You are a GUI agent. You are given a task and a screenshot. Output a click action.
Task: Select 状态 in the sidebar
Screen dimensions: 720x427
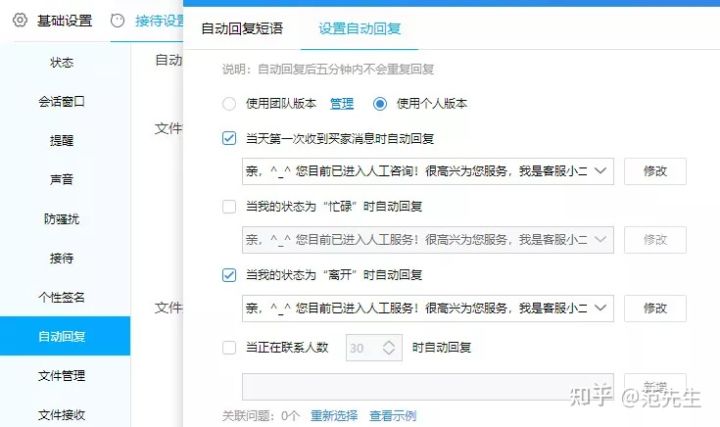click(x=62, y=62)
